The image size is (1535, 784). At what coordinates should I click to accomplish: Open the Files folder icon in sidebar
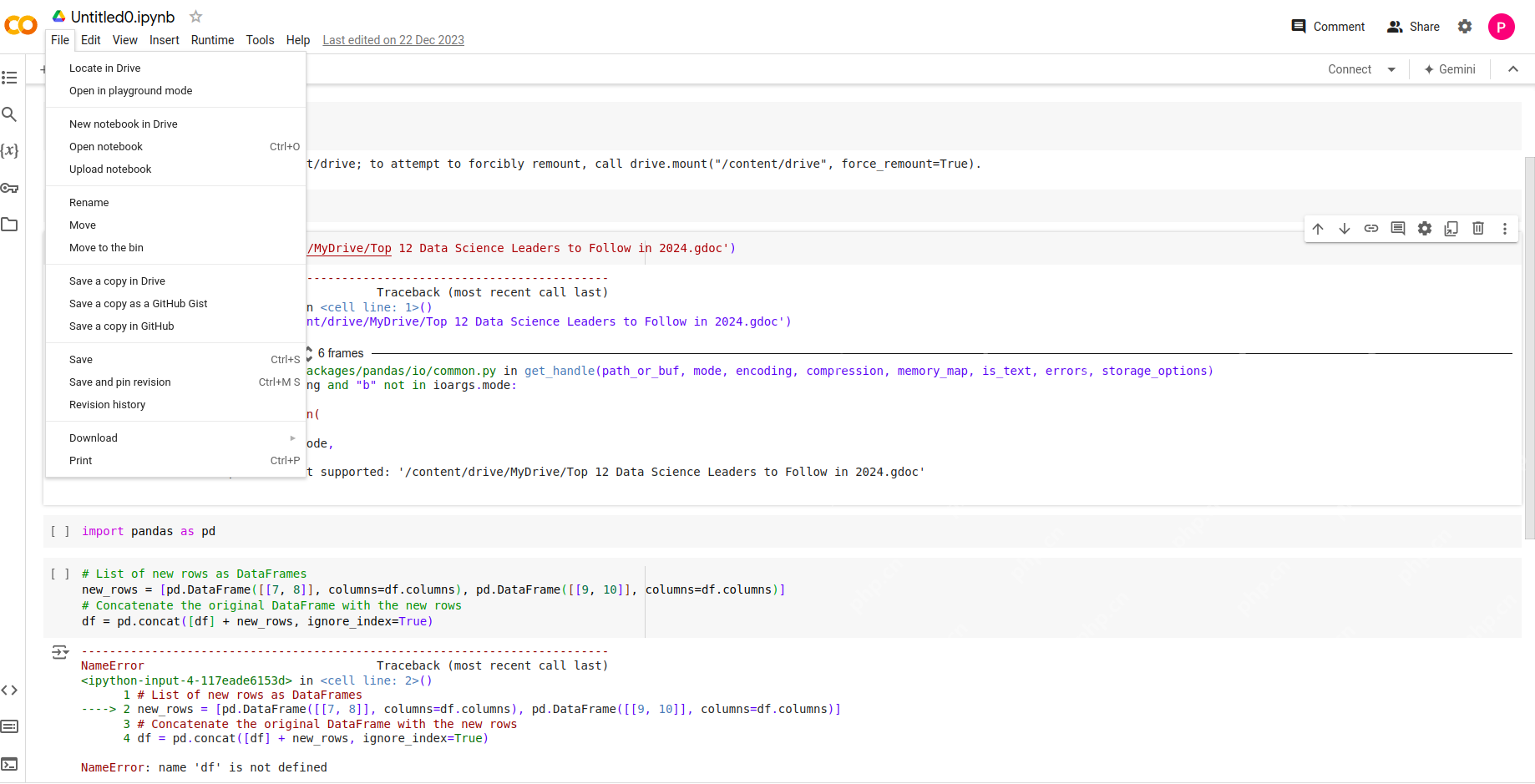click(9, 224)
